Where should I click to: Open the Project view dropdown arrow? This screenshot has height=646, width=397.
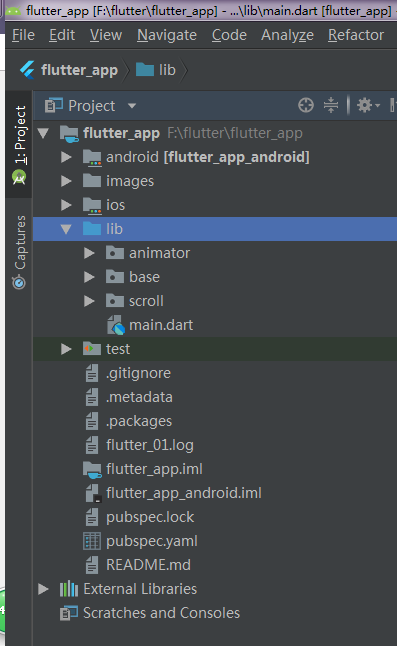point(132,106)
